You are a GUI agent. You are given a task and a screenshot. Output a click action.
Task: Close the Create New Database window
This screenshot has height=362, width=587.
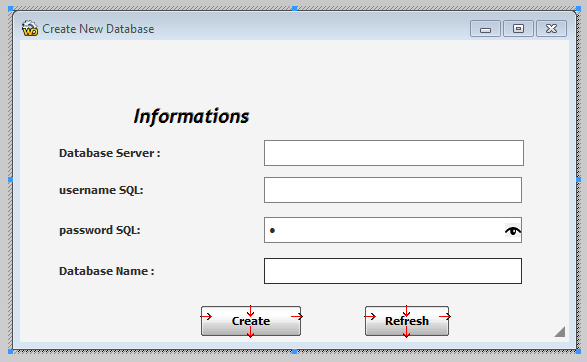pos(551,29)
